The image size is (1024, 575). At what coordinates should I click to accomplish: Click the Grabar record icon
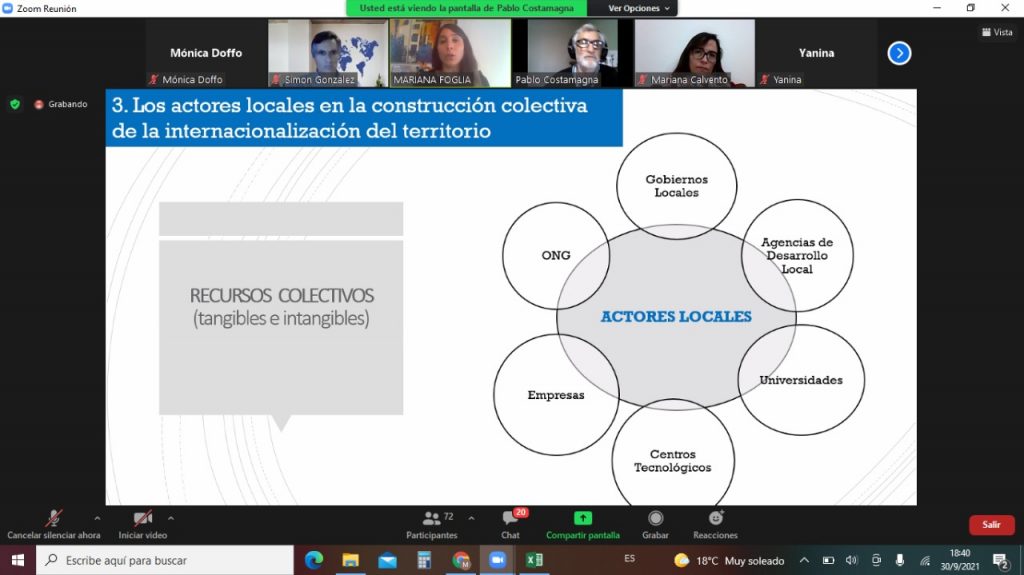click(655, 518)
